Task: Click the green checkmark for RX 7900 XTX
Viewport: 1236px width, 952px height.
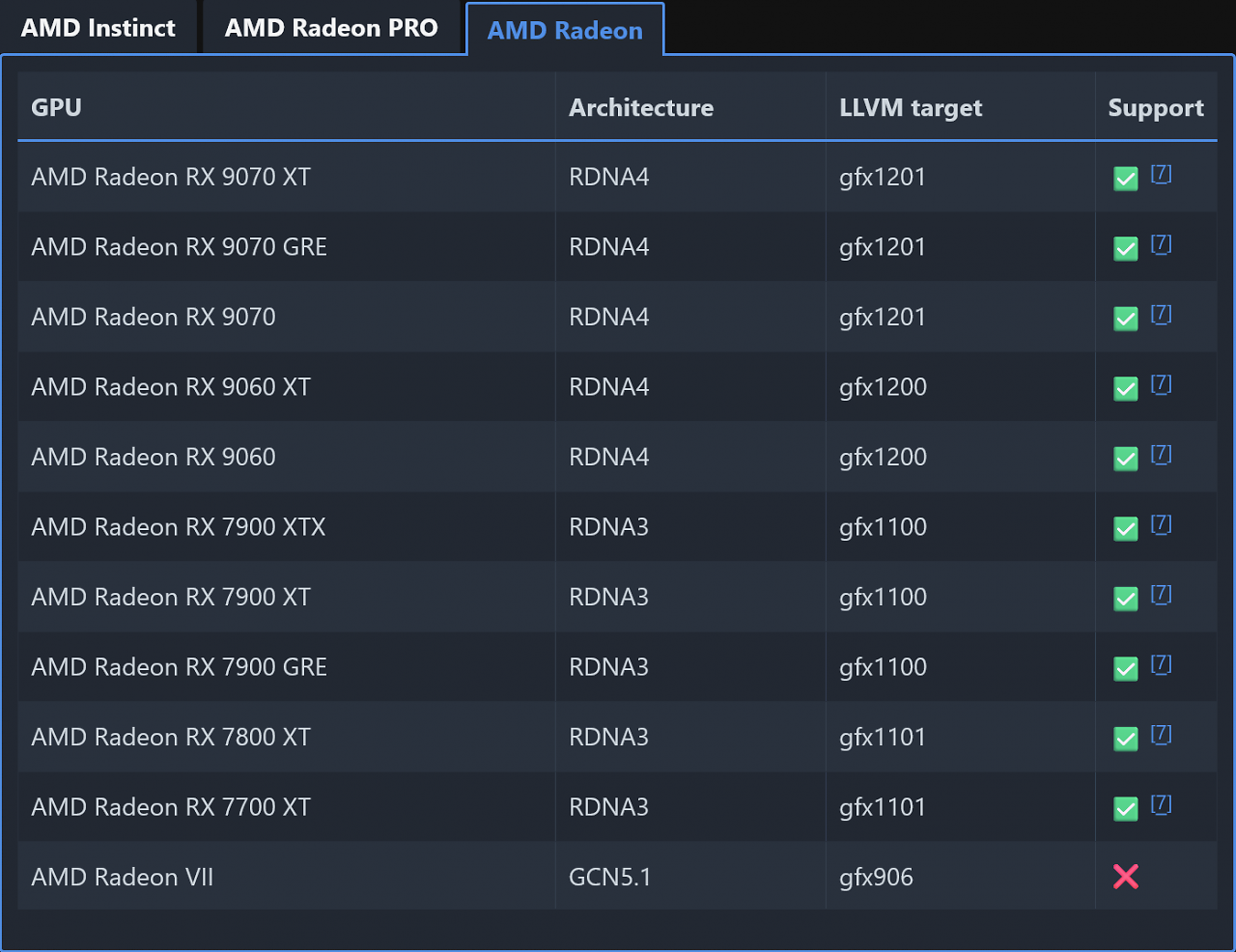Action: tap(1125, 529)
